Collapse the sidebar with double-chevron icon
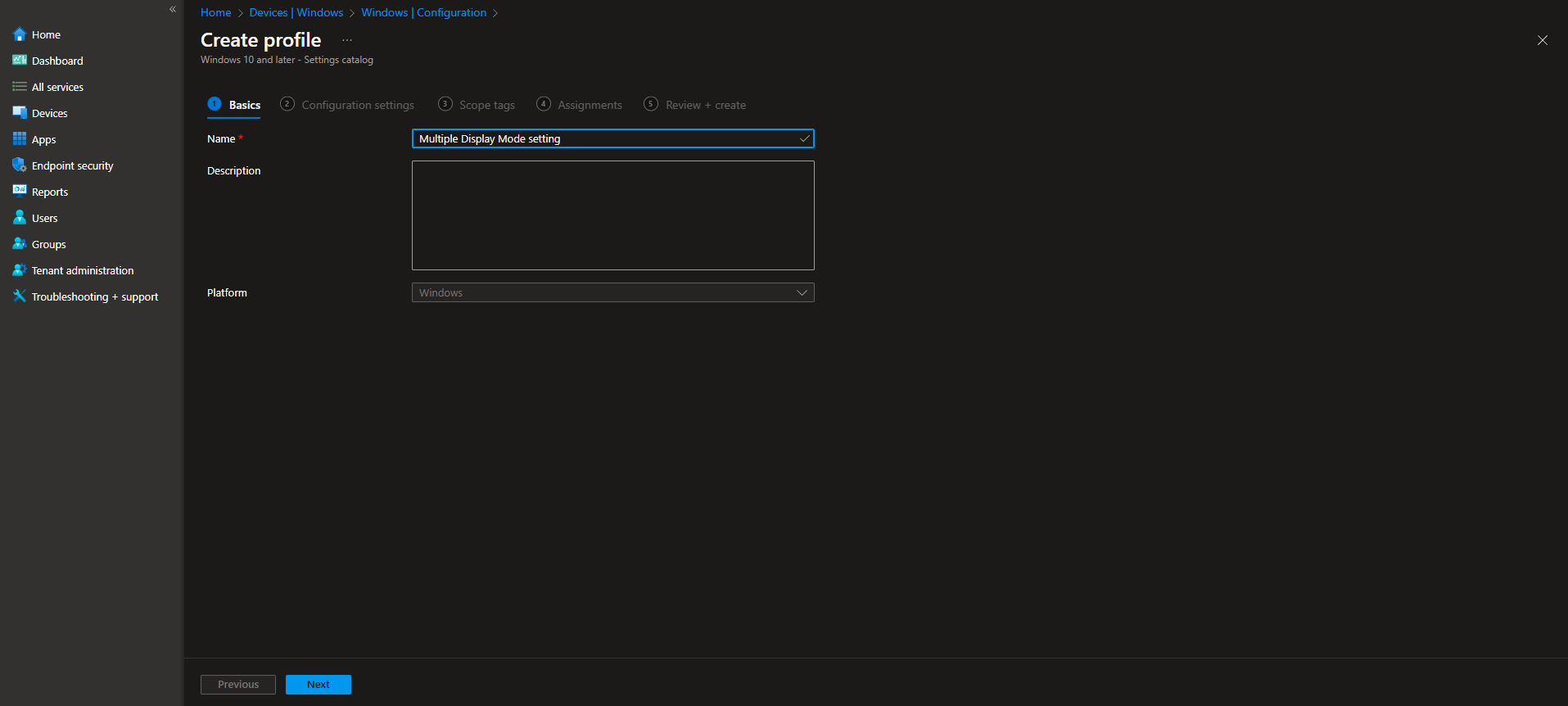This screenshot has width=1568, height=706. click(x=173, y=9)
